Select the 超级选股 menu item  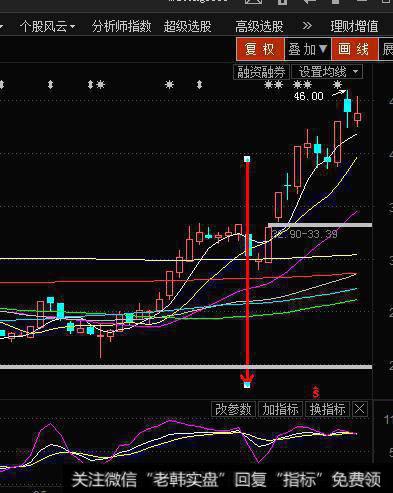pos(188,26)
